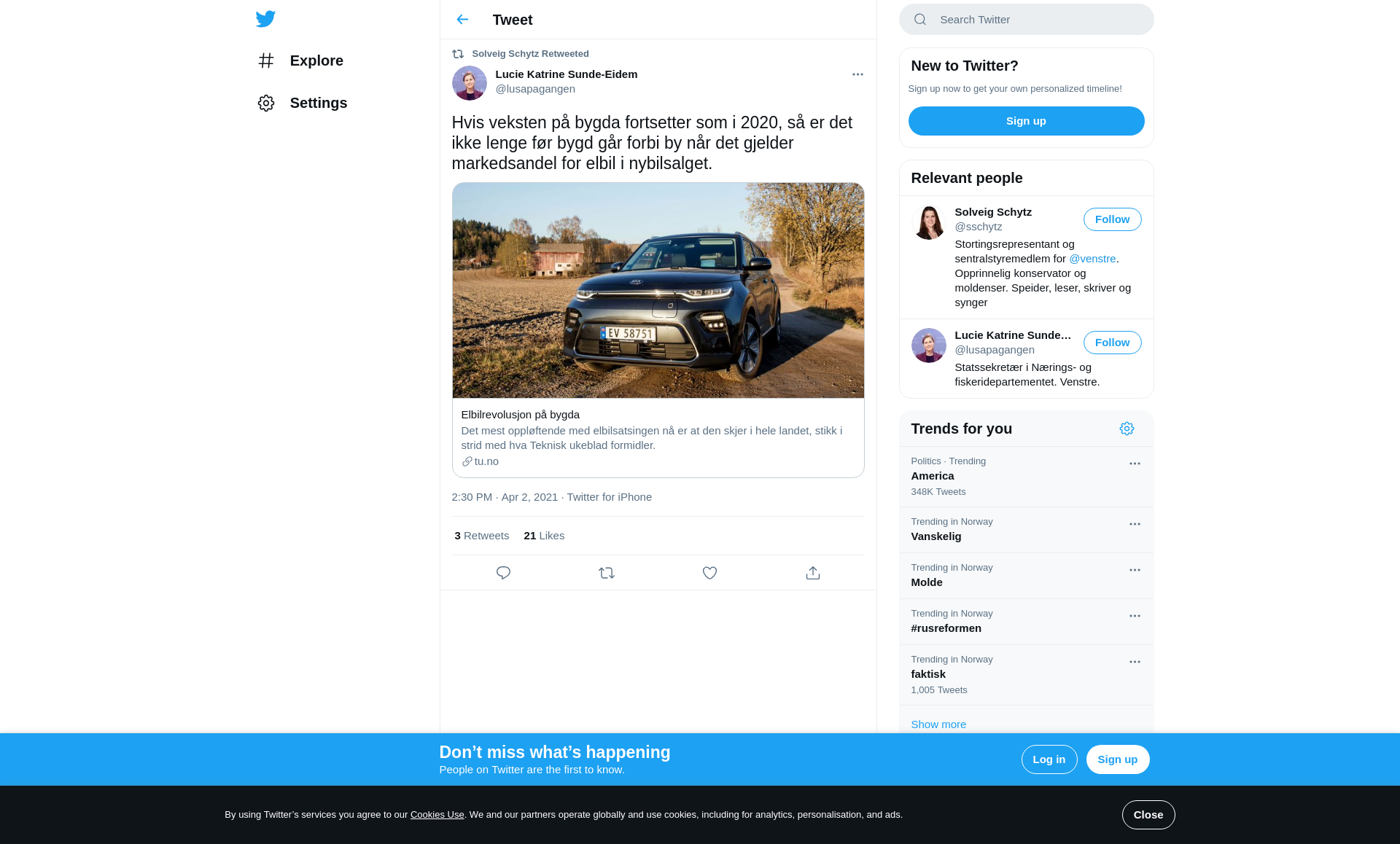Close the cookie notice
The image size is (1400, 844).
(1148, 815)
